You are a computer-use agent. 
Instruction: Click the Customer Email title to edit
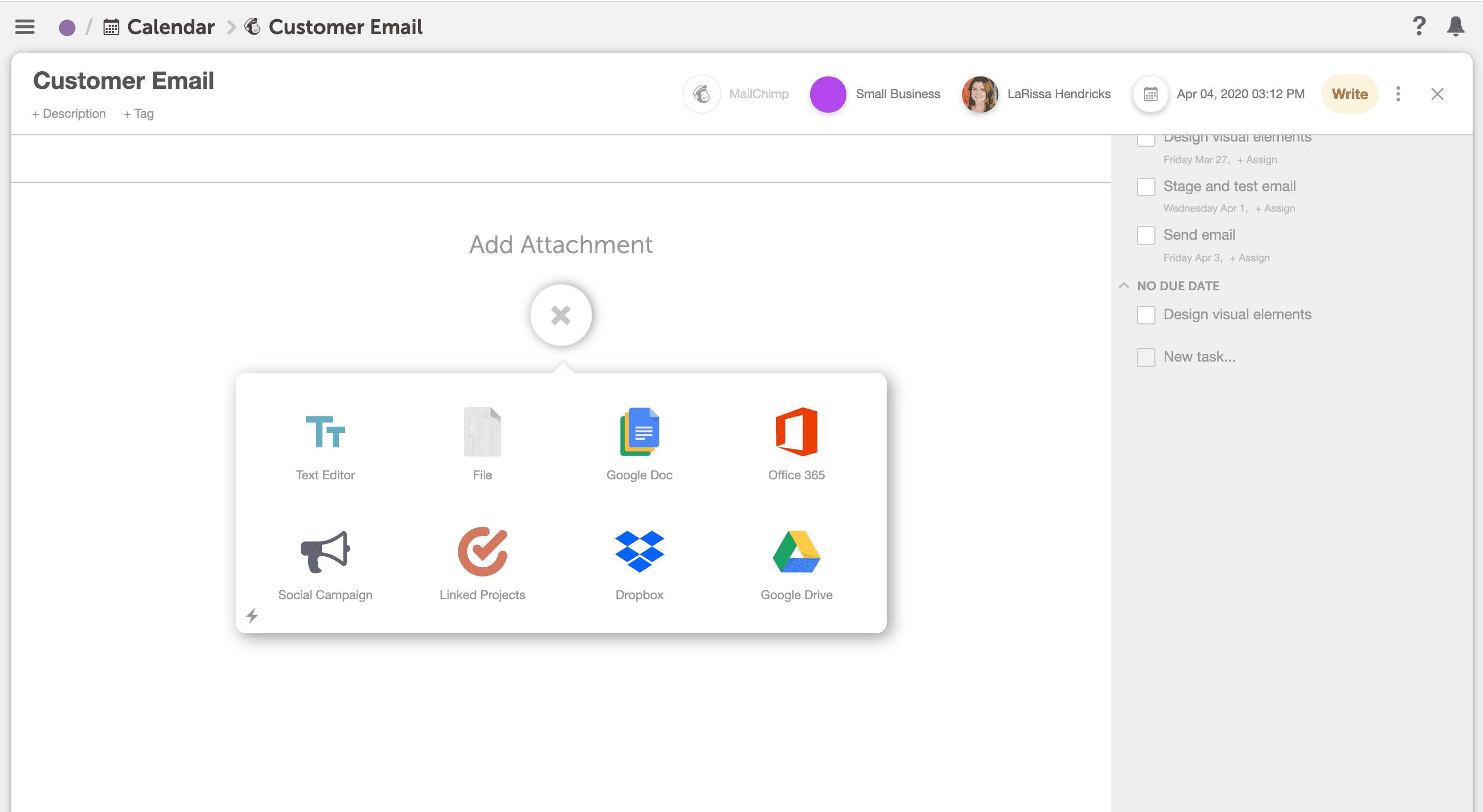click(123, 81)
